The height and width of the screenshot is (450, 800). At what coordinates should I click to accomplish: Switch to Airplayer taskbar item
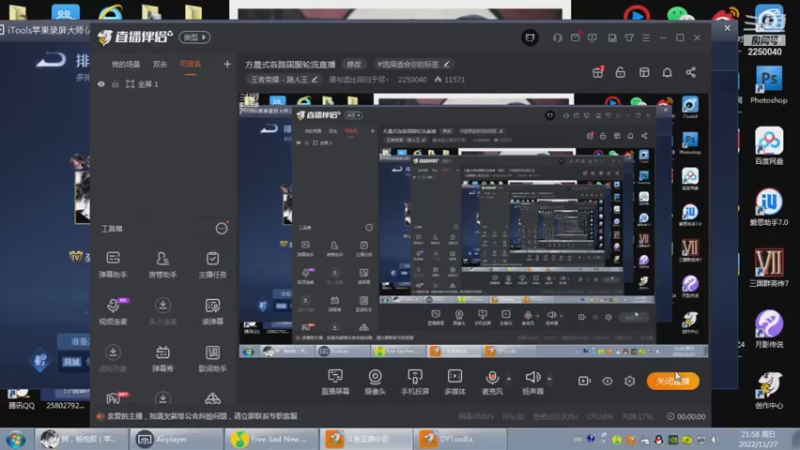pyautogui.click(x=176, y=439)
